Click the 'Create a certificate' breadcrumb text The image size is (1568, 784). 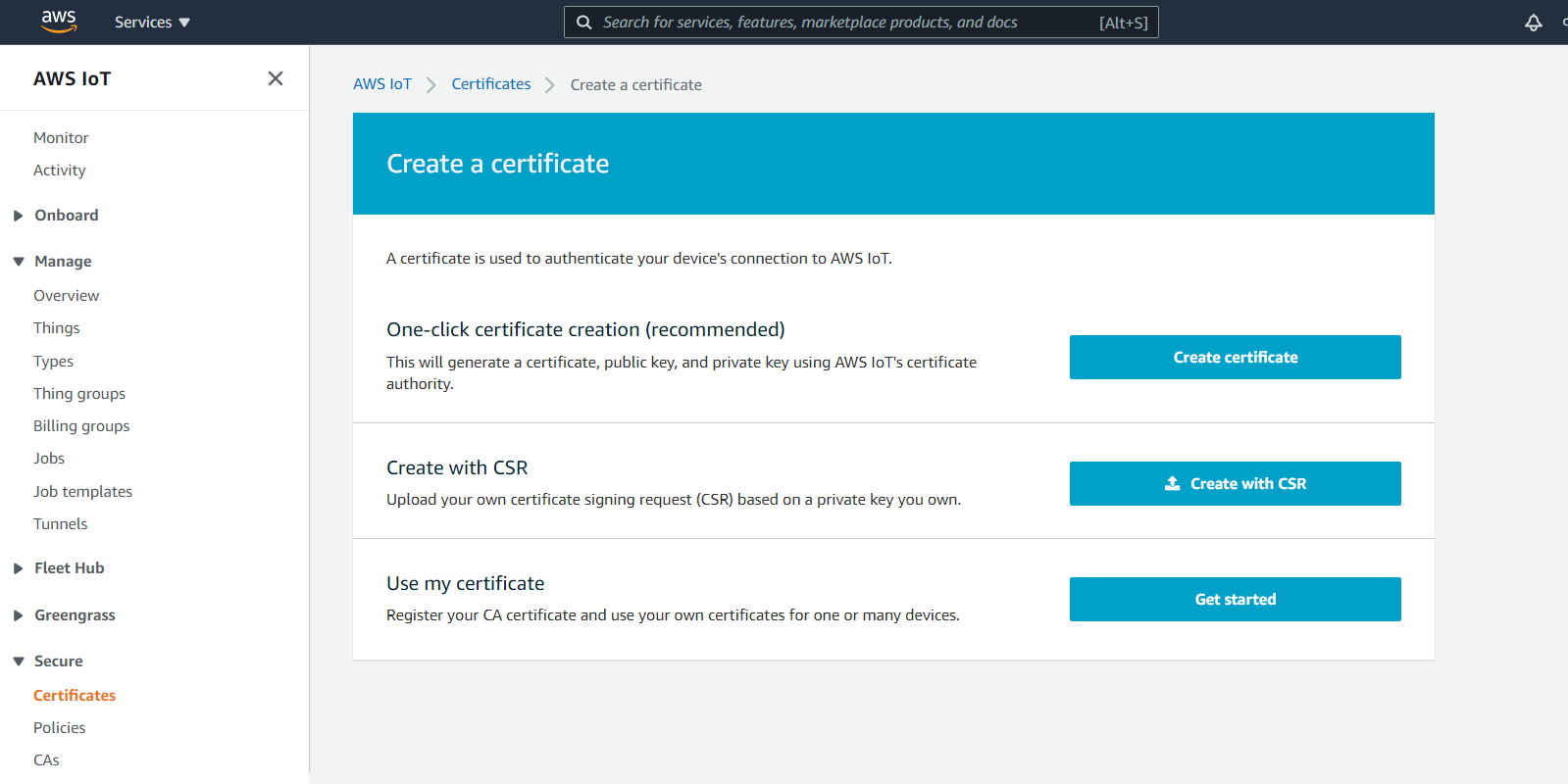click(636, 85)
